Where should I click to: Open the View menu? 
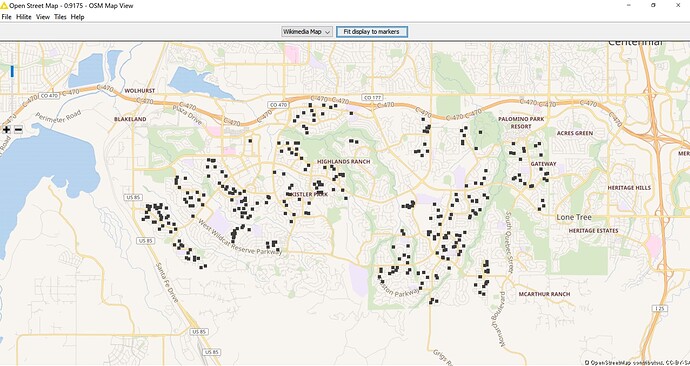(43, 17)
